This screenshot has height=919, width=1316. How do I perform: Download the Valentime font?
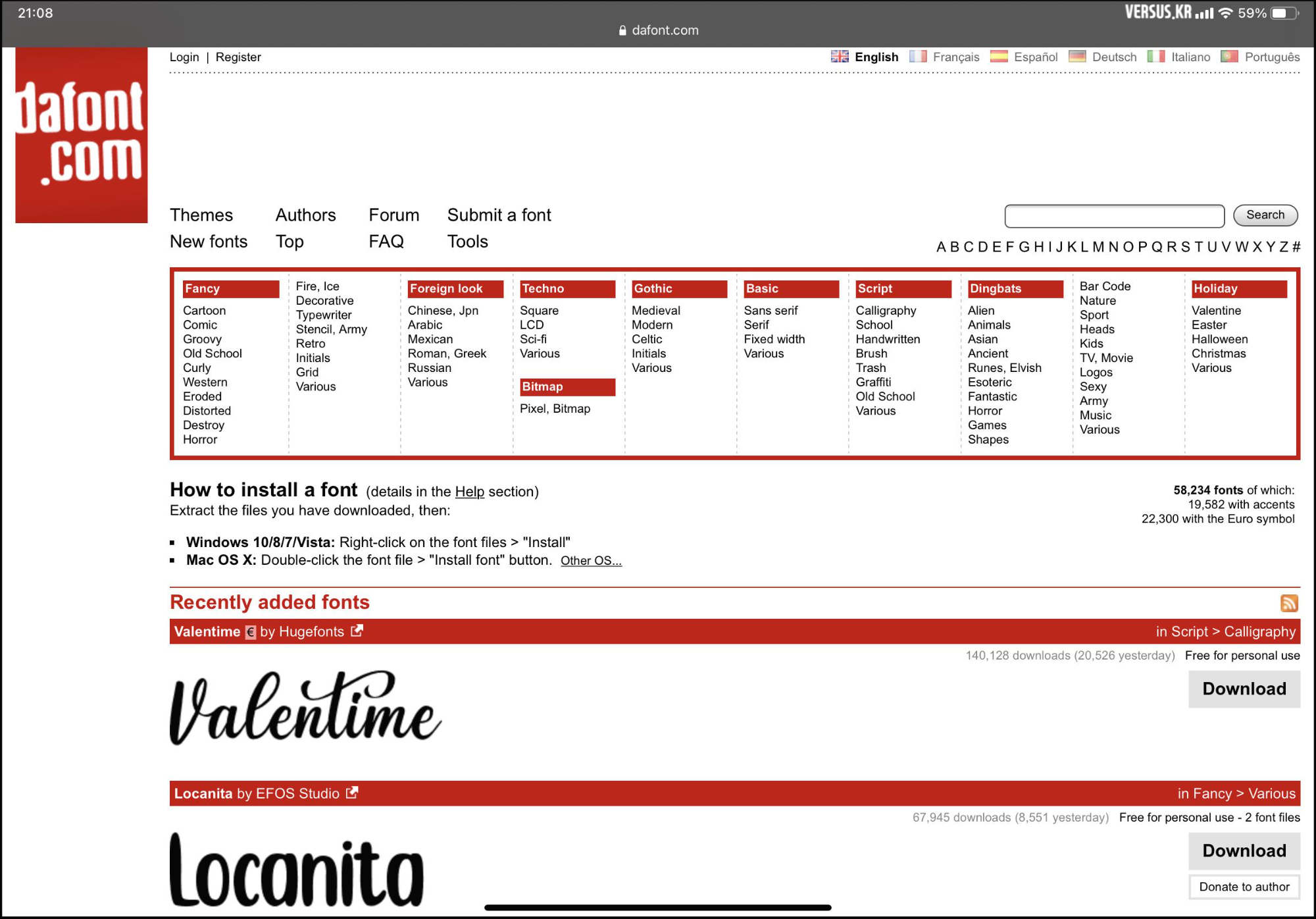(1244, 689)
